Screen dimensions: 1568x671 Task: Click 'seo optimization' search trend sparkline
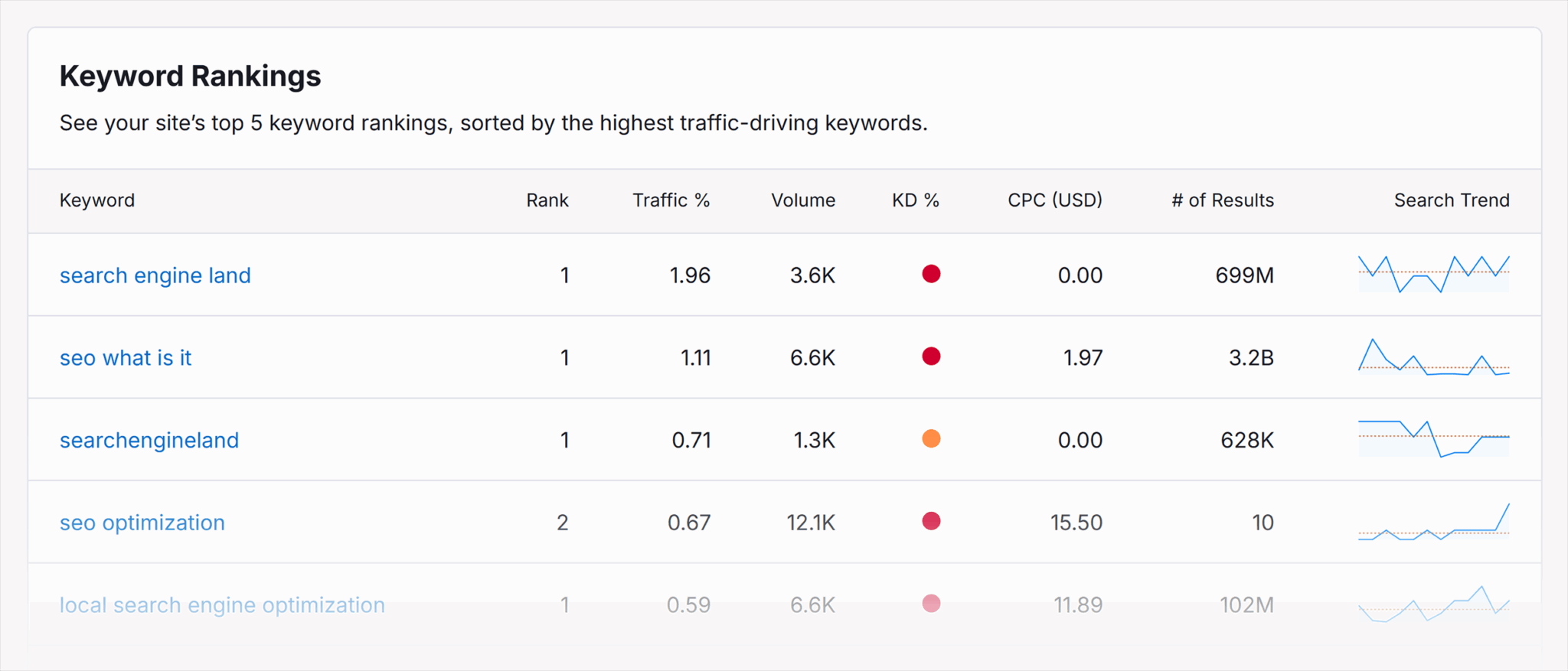coord(1433,523)
